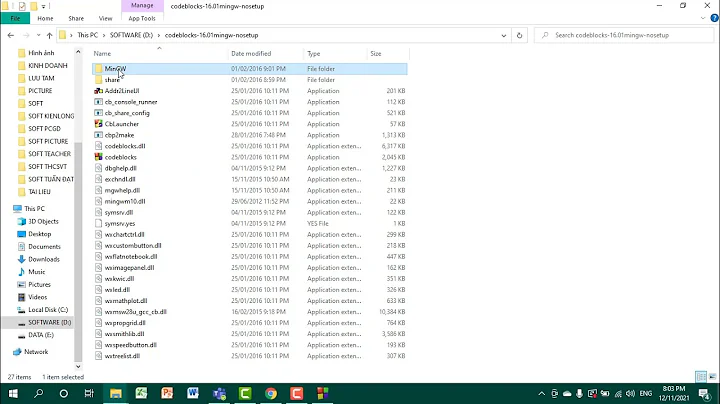Select SOFT TEACHER folder in navigation pane

coord(50,154)
